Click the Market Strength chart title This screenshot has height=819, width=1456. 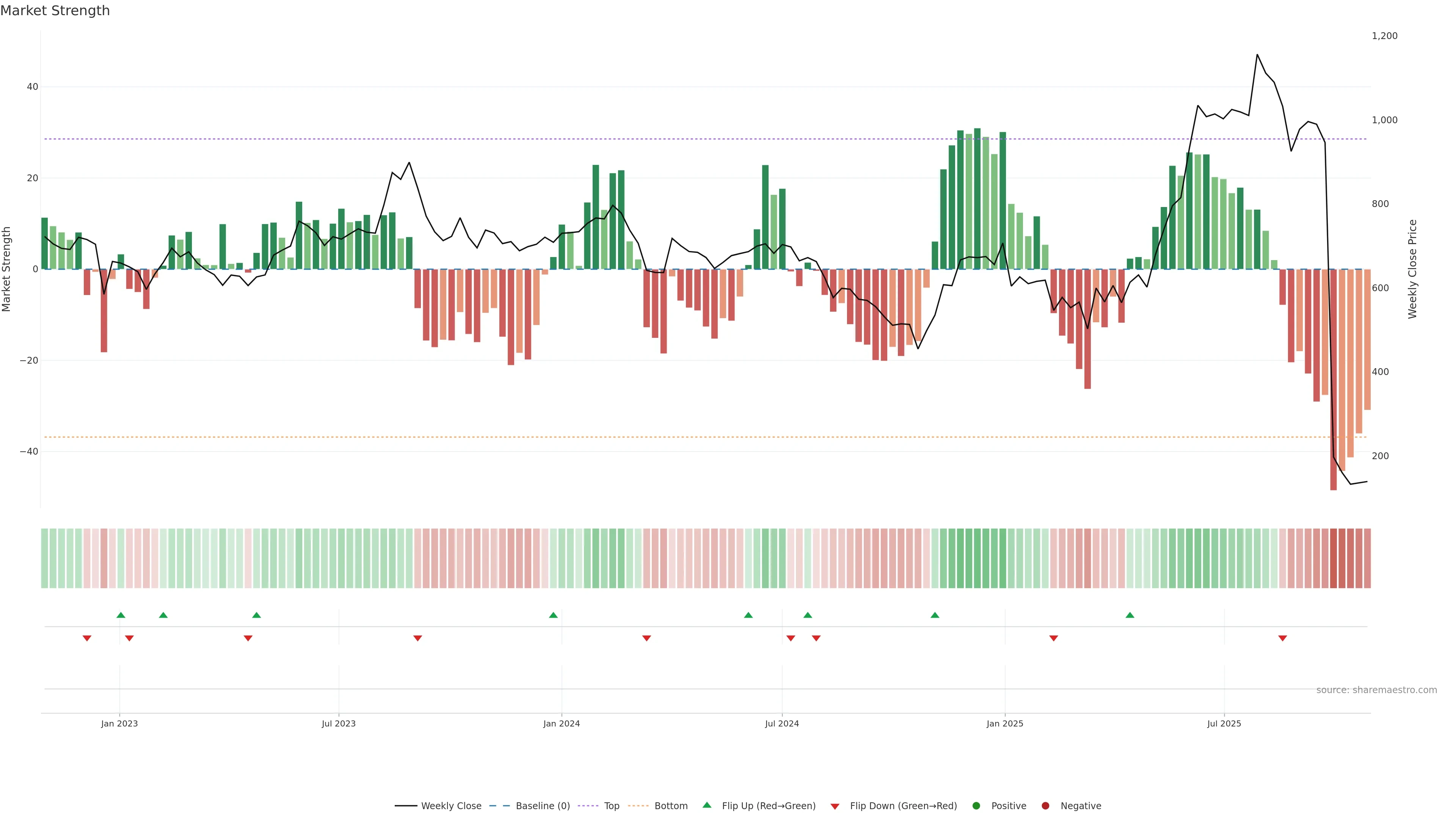(55, 11)
